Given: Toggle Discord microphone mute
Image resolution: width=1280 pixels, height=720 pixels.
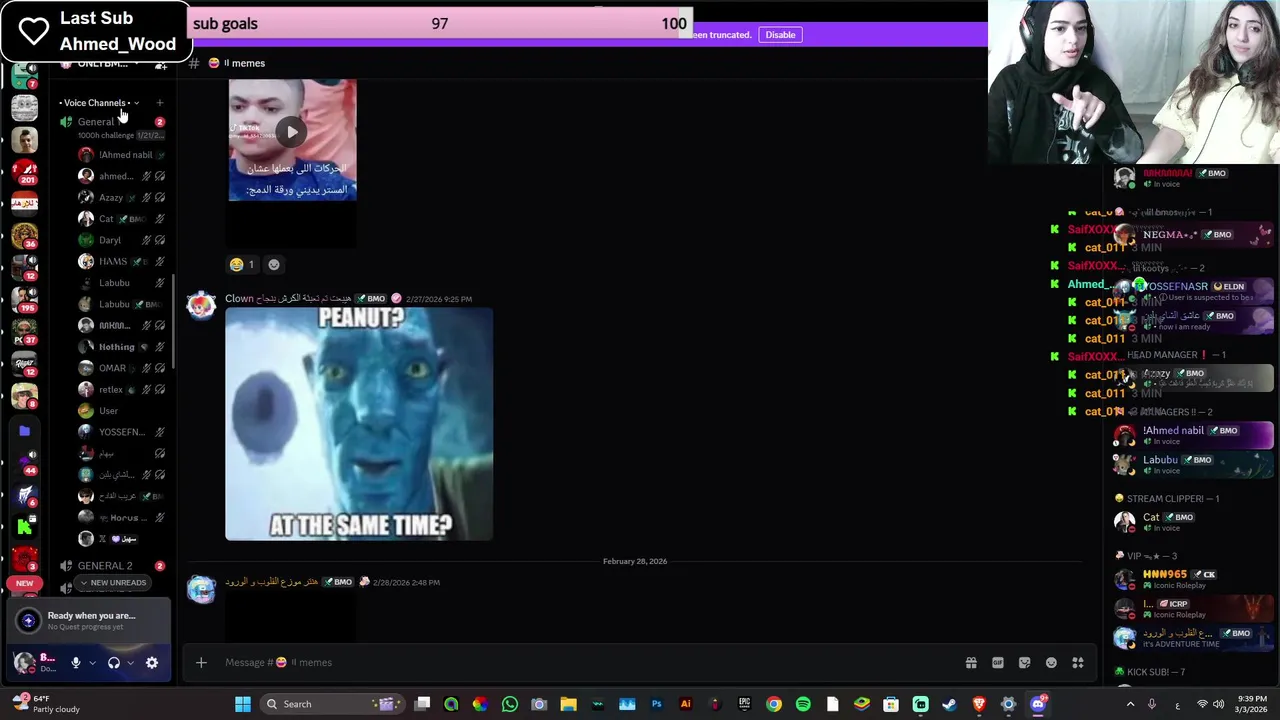Looking at the screenshot, I should [75, 662].
